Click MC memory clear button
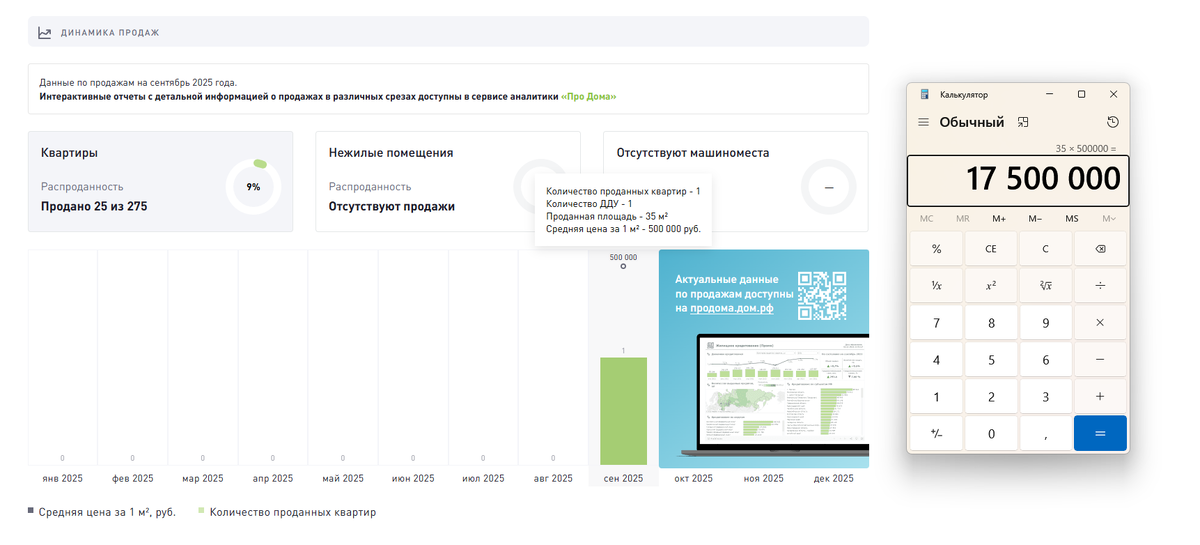 click(927, 218)
